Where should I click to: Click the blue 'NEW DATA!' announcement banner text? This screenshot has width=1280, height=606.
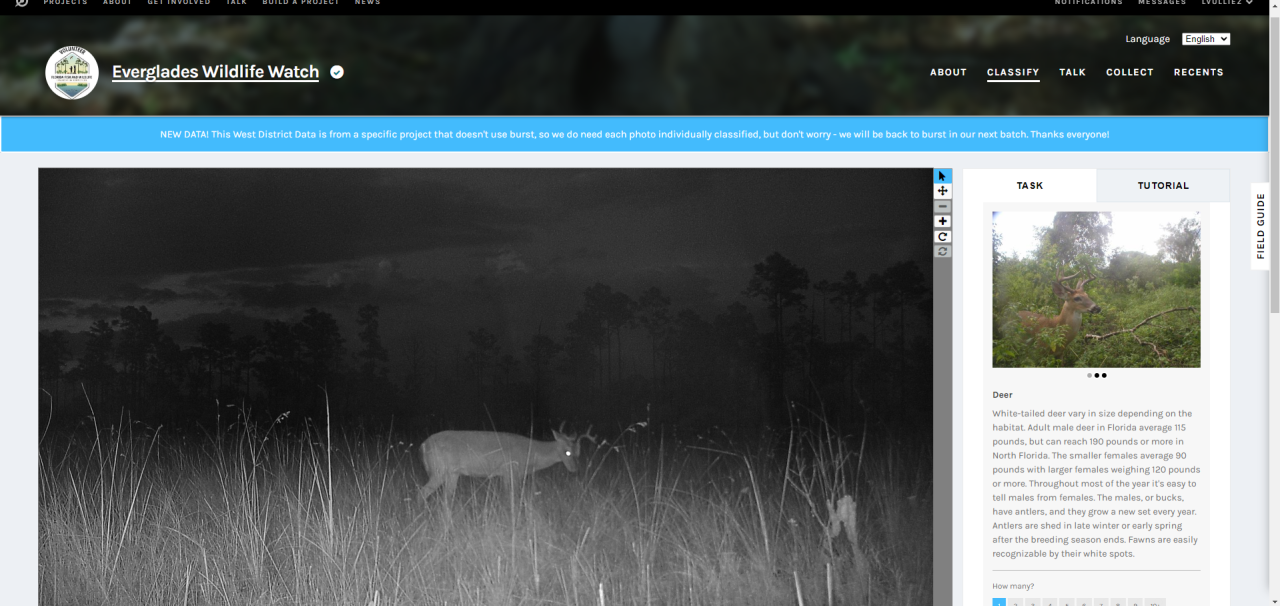click(x=634, y=134)
